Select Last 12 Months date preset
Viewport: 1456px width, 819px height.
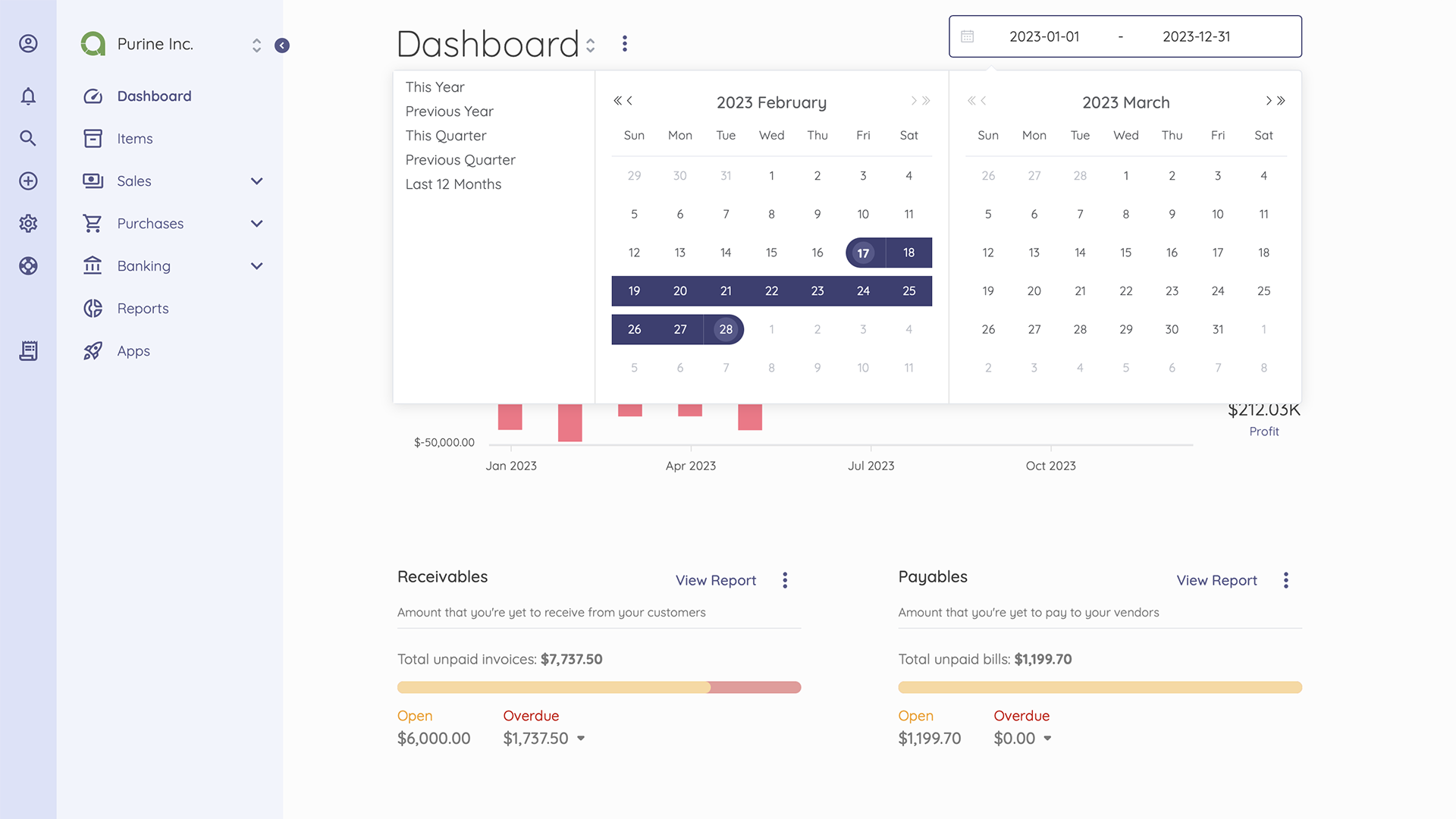[453, 184]
